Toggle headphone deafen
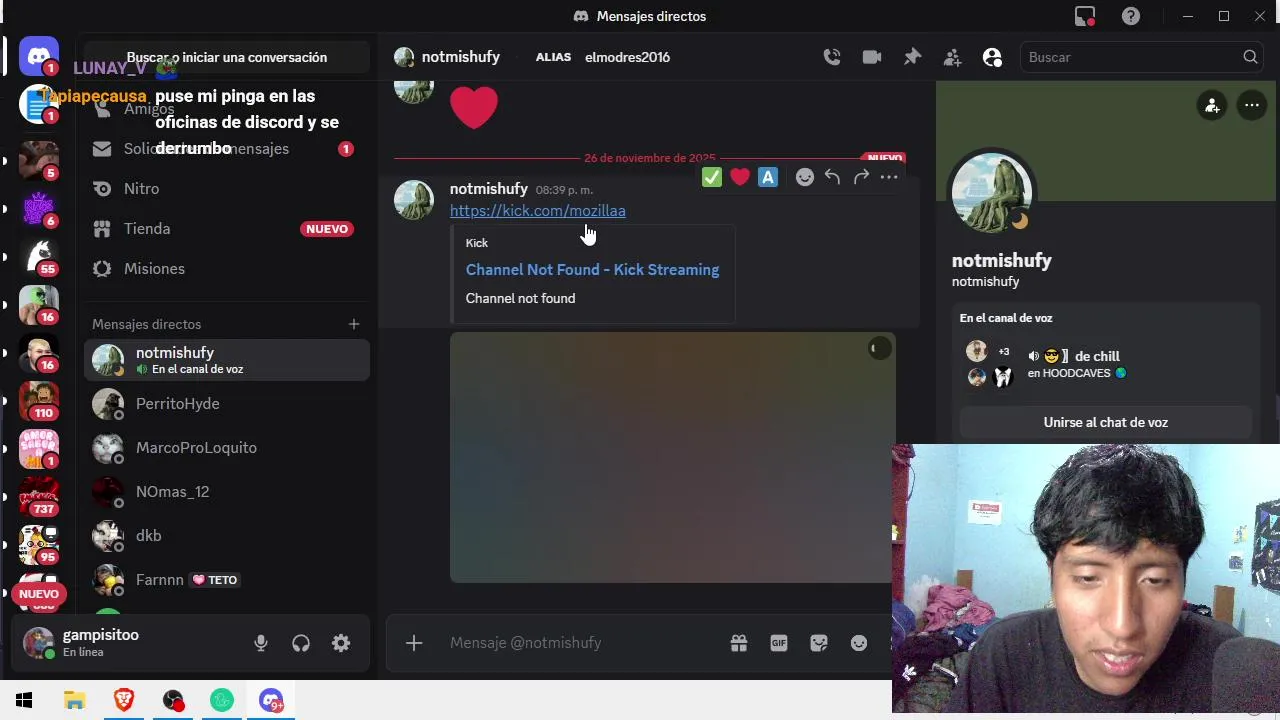 tap(301, 643)
